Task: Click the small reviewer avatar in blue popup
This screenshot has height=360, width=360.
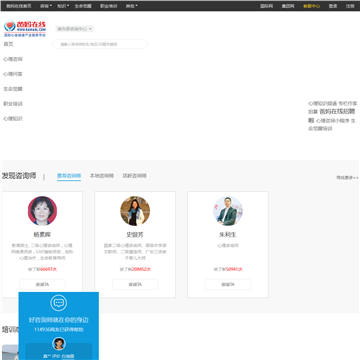Action: coord(59,344)
